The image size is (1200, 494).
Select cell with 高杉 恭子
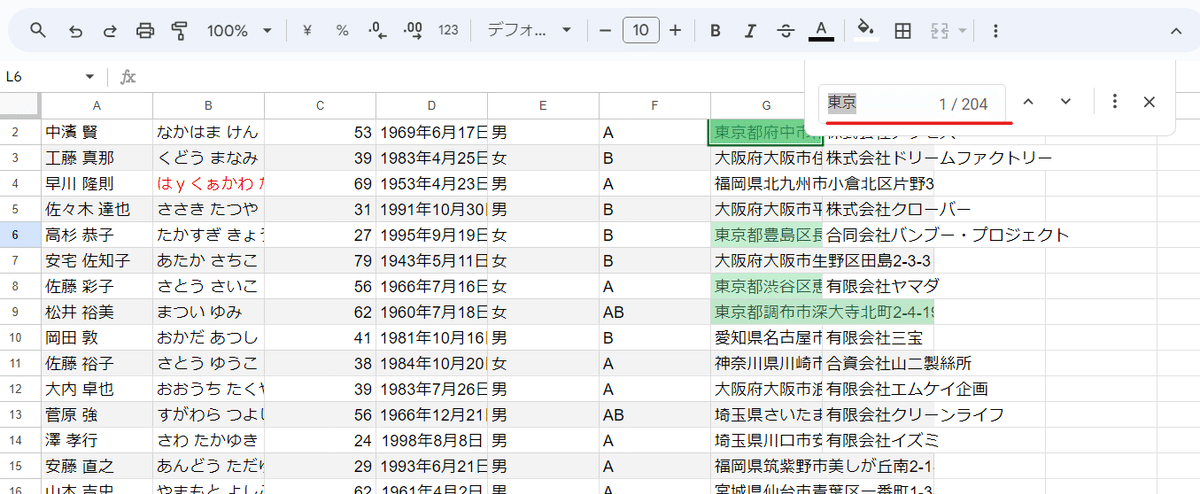coord(97,235)
